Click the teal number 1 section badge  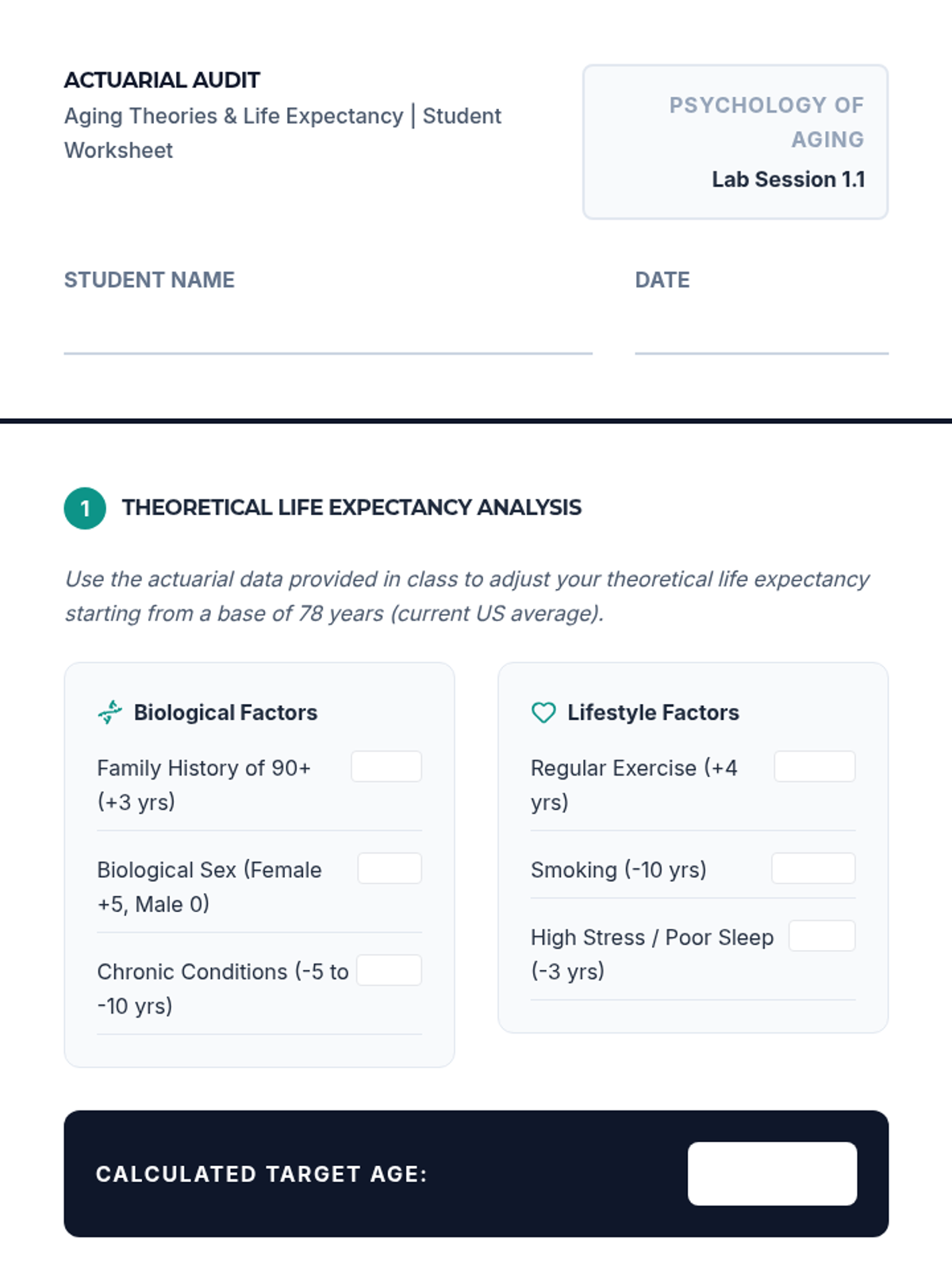(x=85, y=508)
